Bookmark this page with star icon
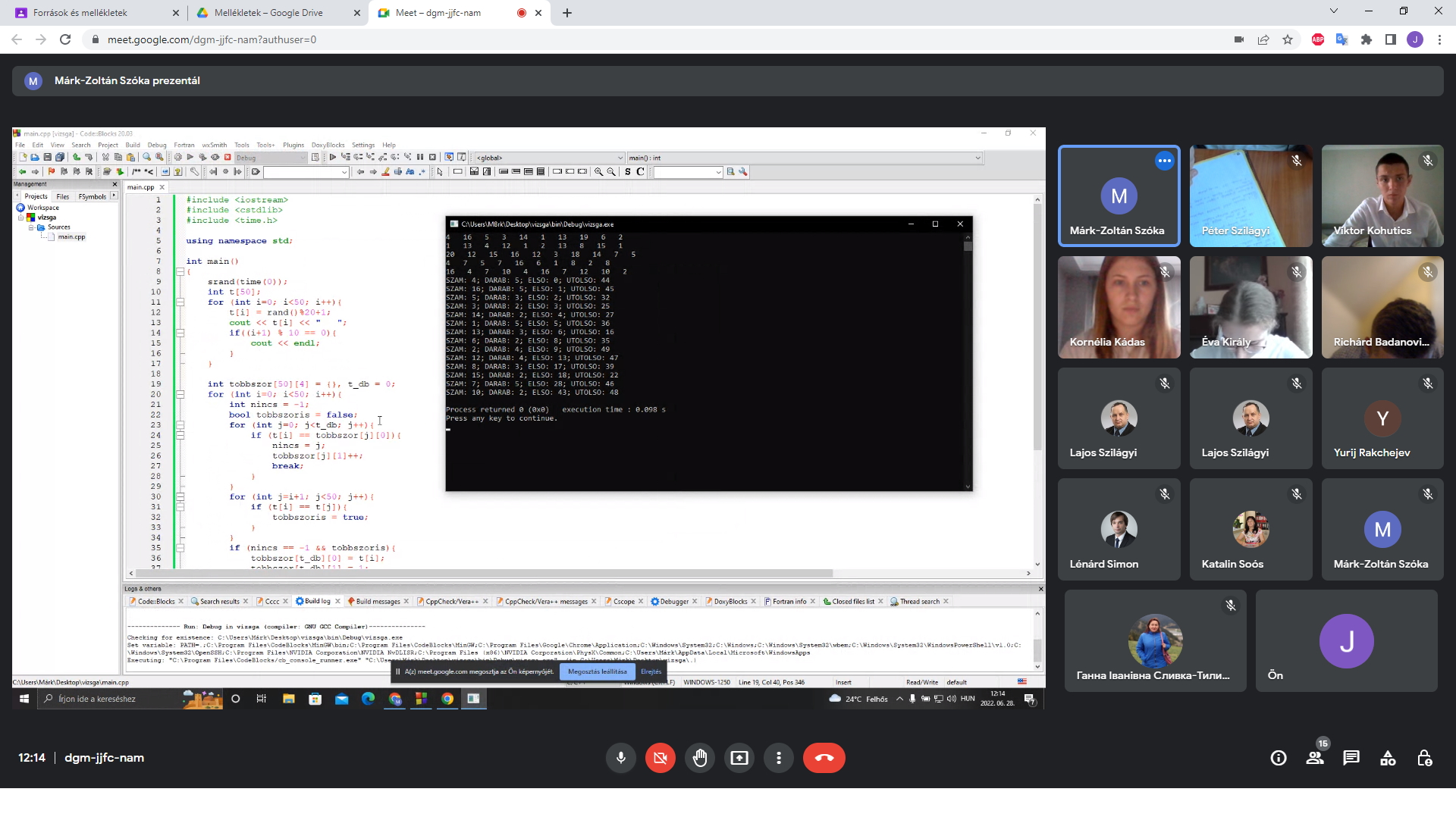1456x817 pixels. (1288, 39)
